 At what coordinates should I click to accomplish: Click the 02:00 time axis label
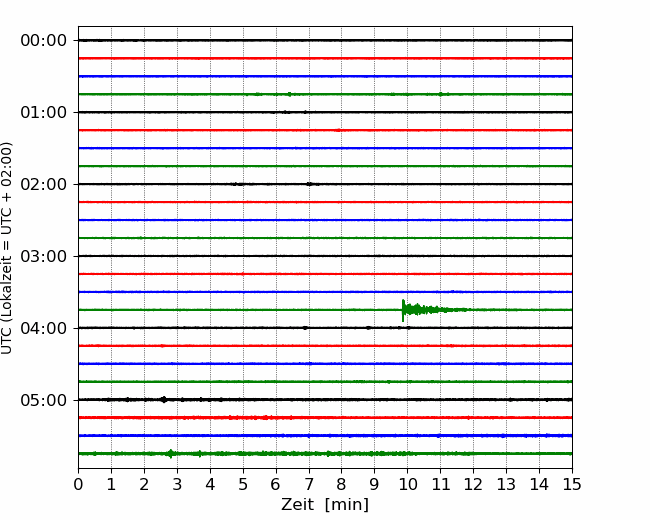click(x=44, y=185)
